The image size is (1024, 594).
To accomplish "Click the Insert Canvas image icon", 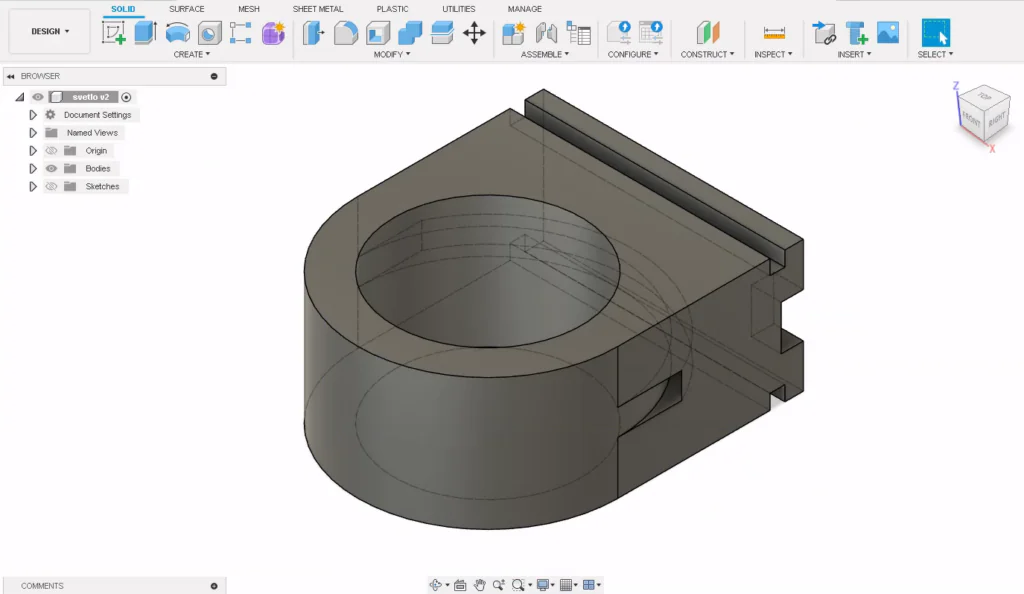I will [887, 33].
